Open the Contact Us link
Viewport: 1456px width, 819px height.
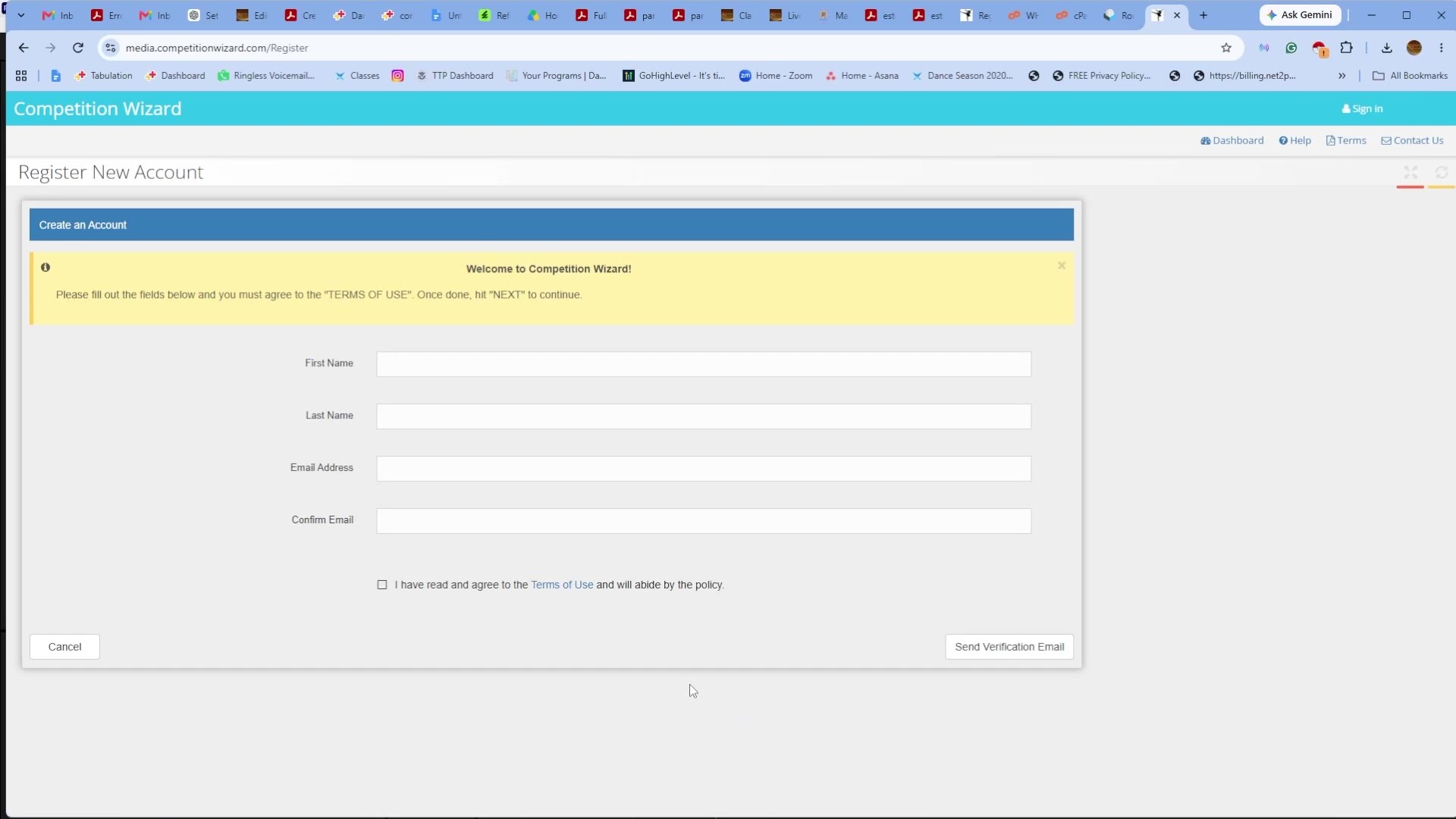click(x=1412, y=140)
